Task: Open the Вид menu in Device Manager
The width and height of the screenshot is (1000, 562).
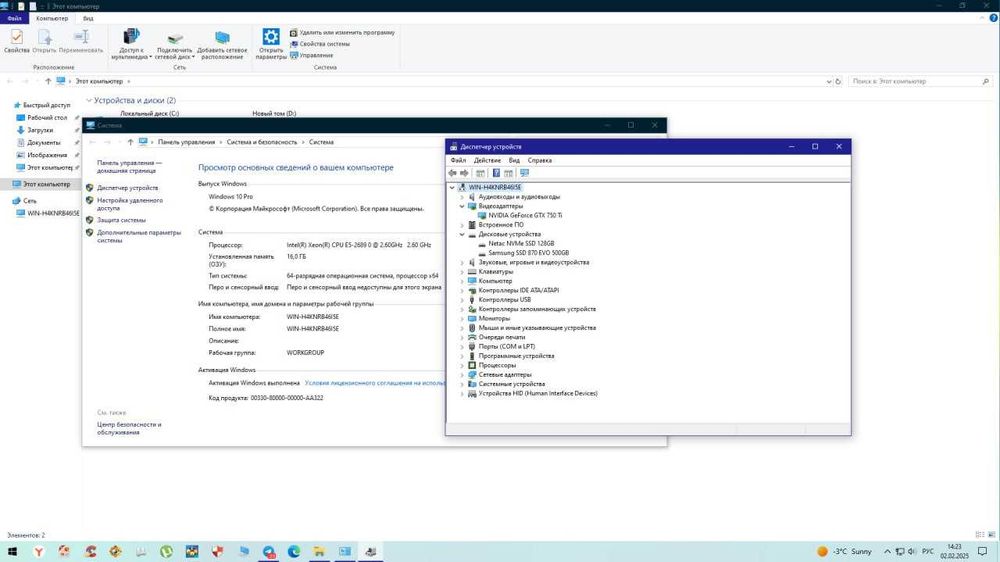Action: (x=514, y=160)
